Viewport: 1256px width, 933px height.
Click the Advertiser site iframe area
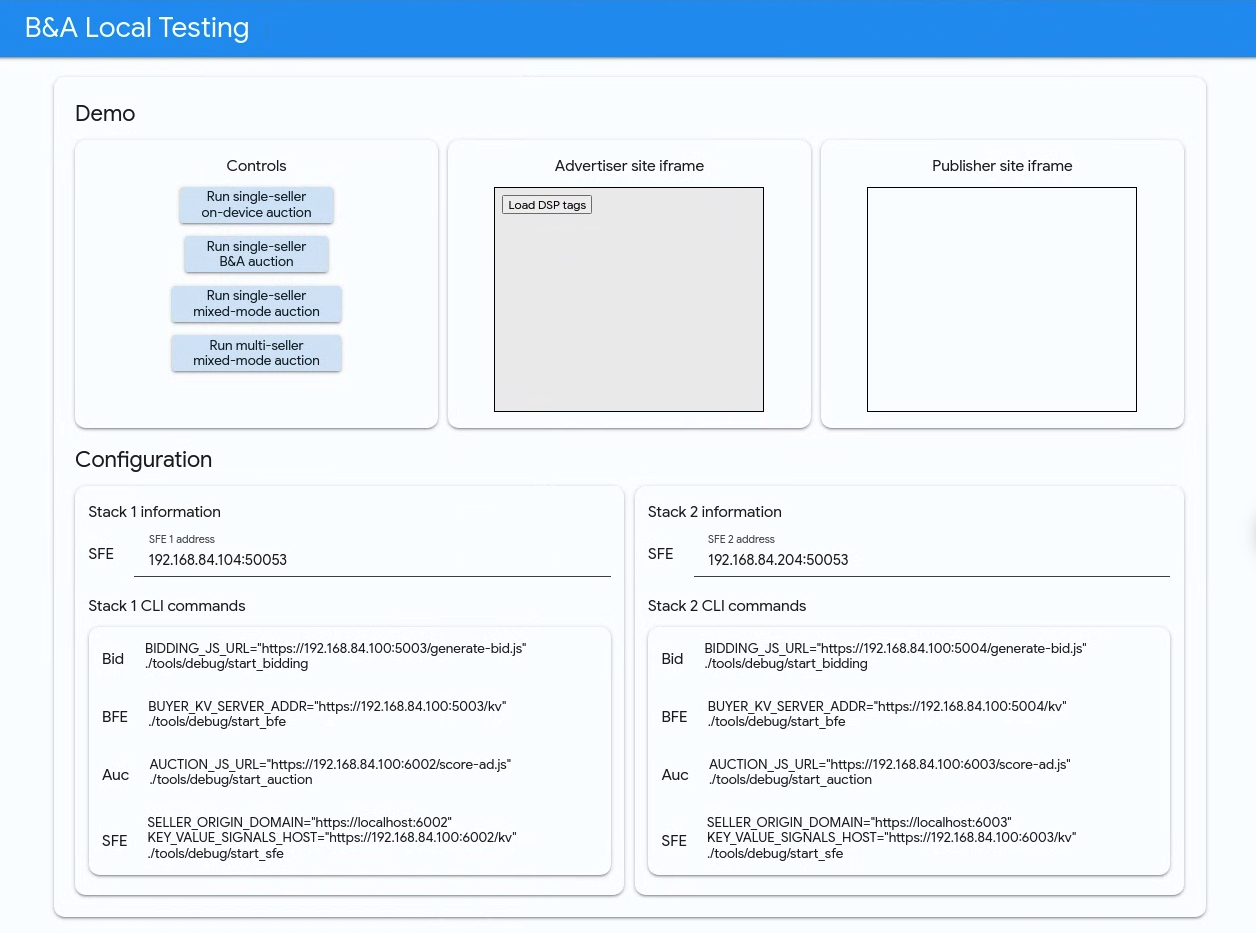[629, 298]
